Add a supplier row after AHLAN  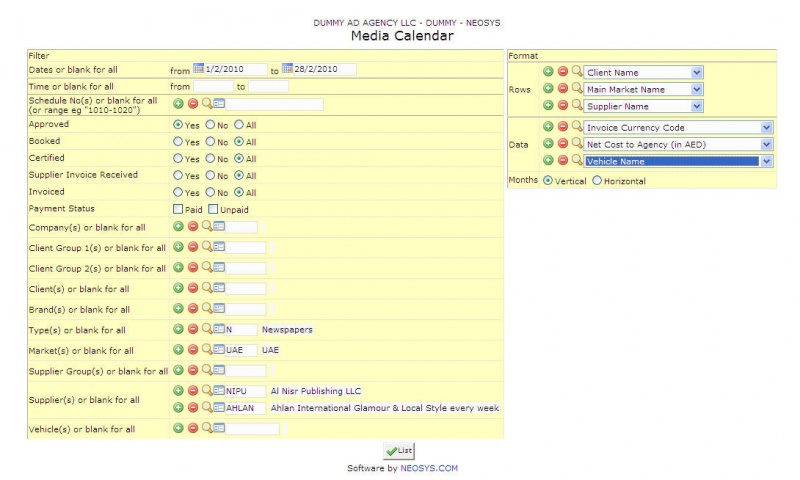pyautogui.click(x=178, y=407)
